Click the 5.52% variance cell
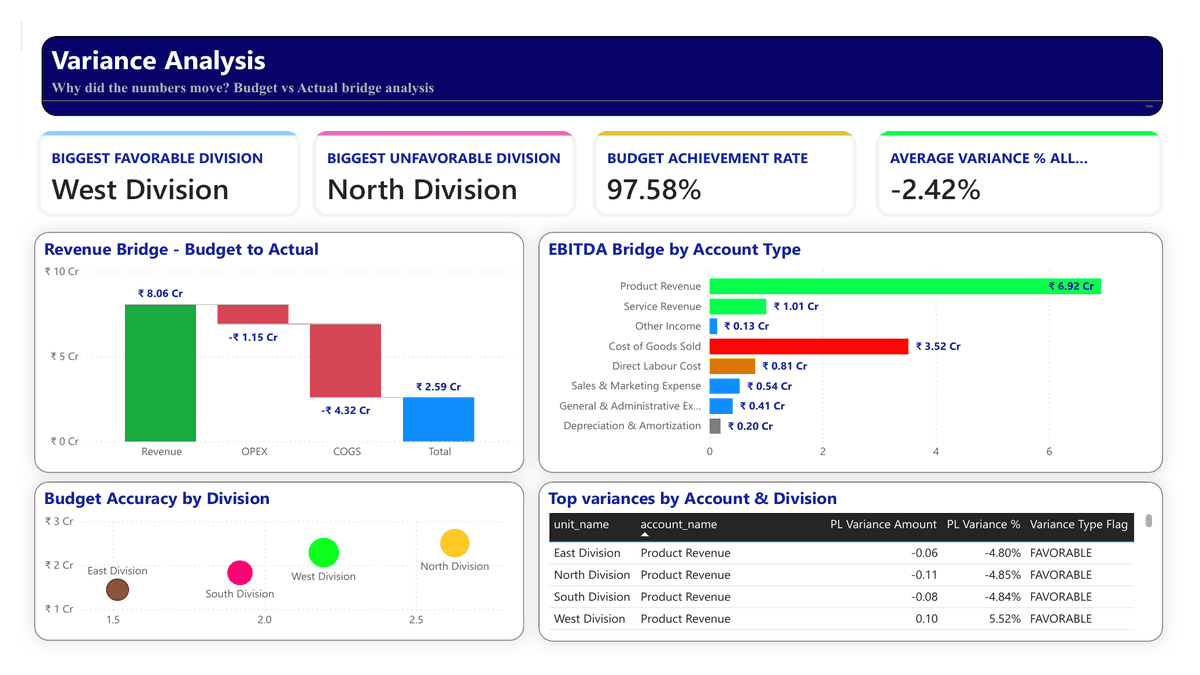The height and width of the screenshot is (675, 1200). tap(1004, 619)
